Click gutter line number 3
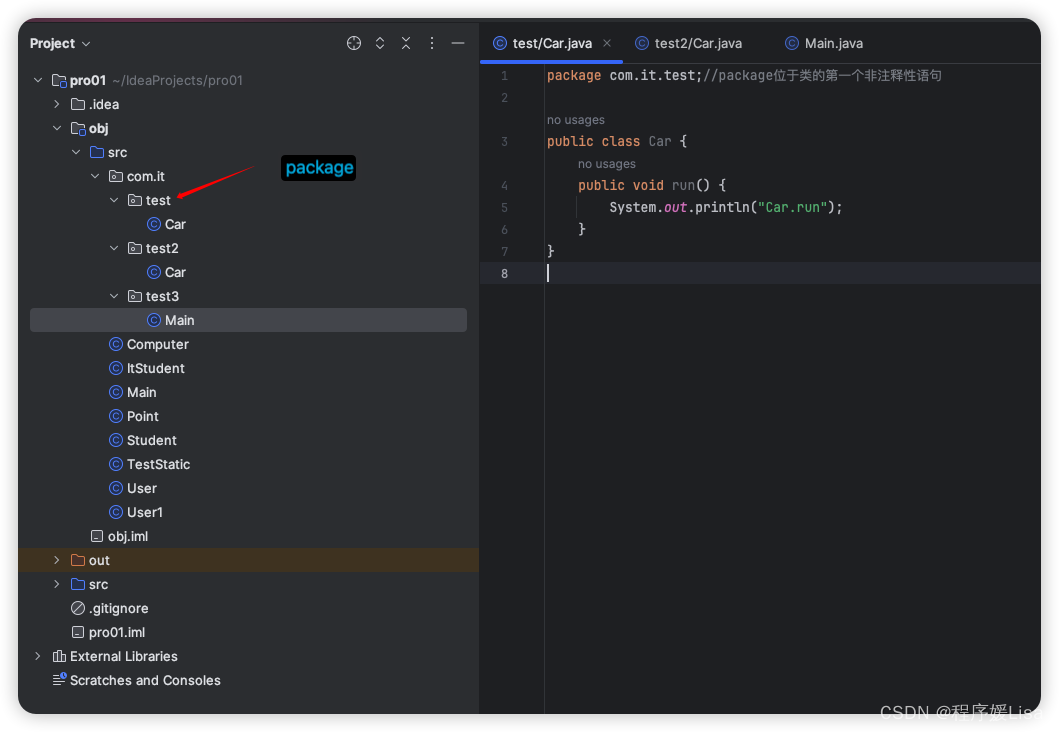 [504, 142]
